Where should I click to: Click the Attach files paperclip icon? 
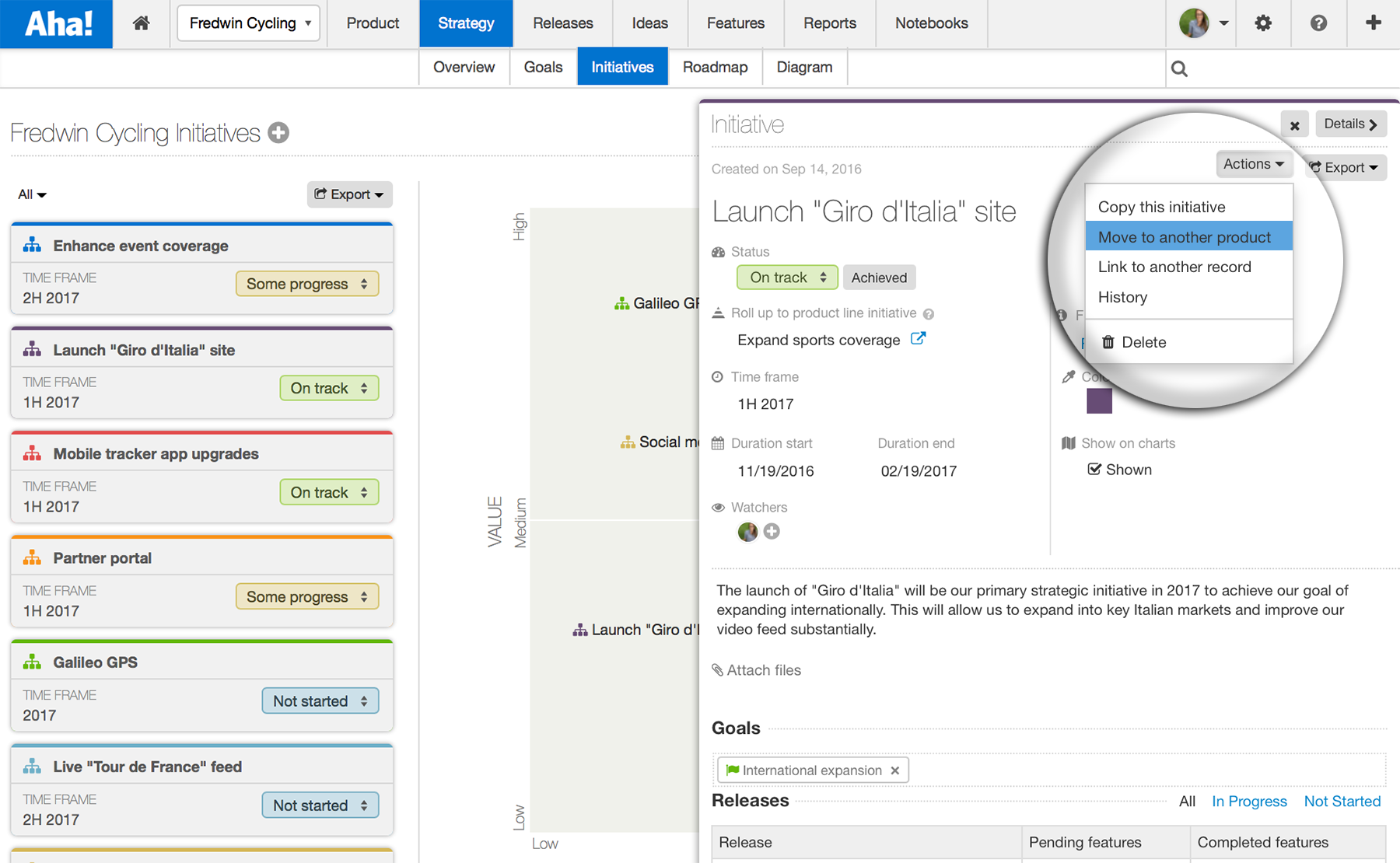(x=717, y=669)
